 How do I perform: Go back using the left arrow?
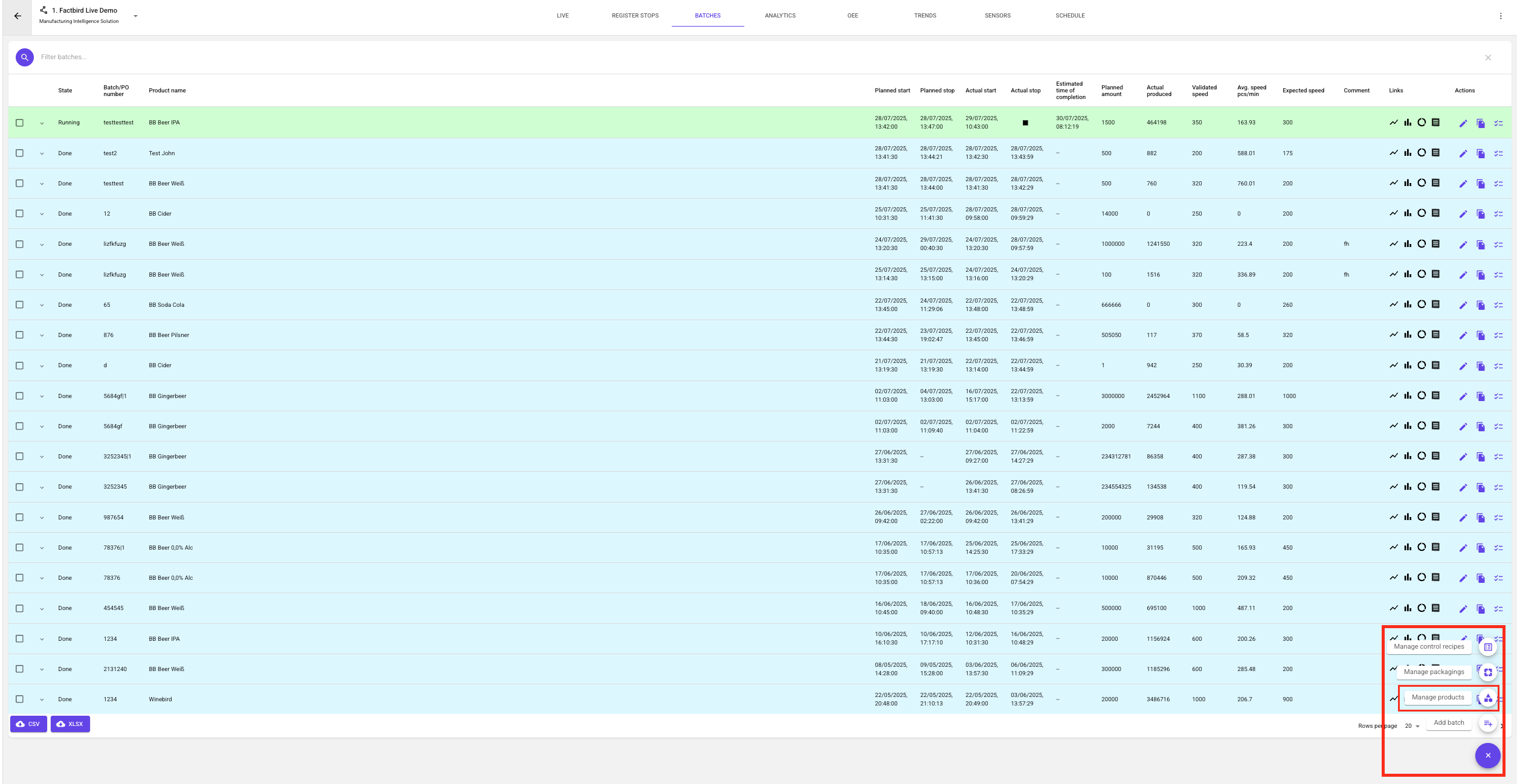point(18,16)
